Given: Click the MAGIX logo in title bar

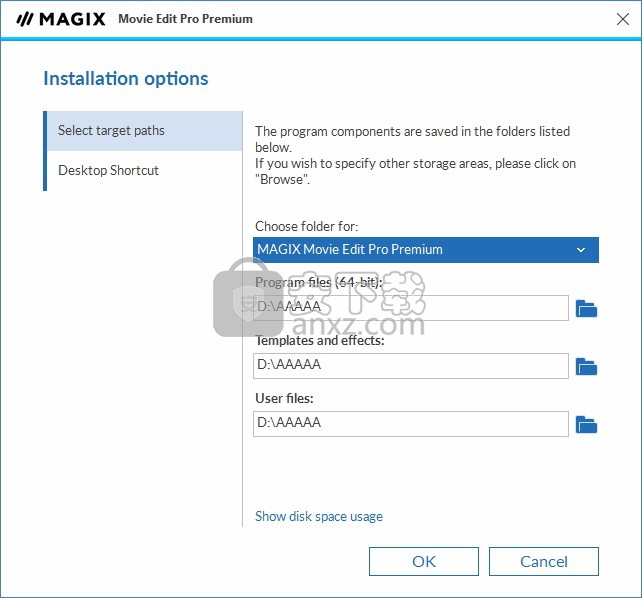Looking at the screenshot, I should 61,19.
